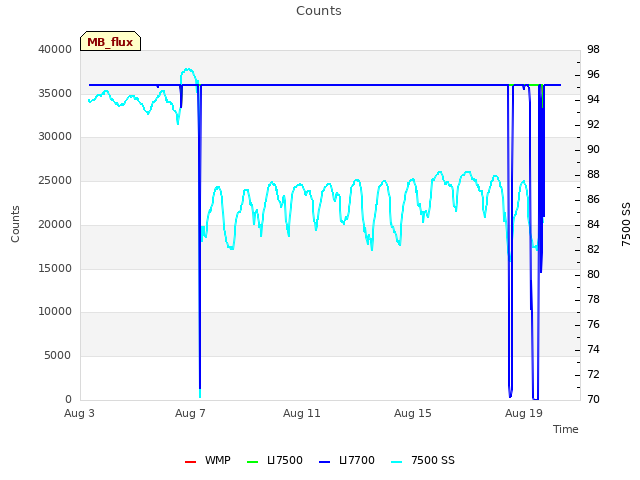Screen dimensions: 640x480
Task: Click the 20000 left axis value
Action: 55,224
